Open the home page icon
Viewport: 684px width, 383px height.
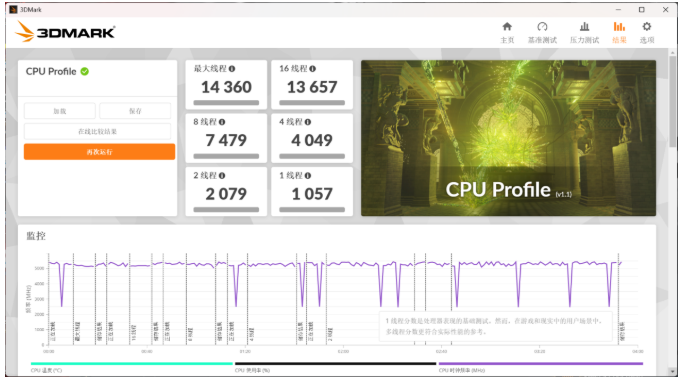507,27
